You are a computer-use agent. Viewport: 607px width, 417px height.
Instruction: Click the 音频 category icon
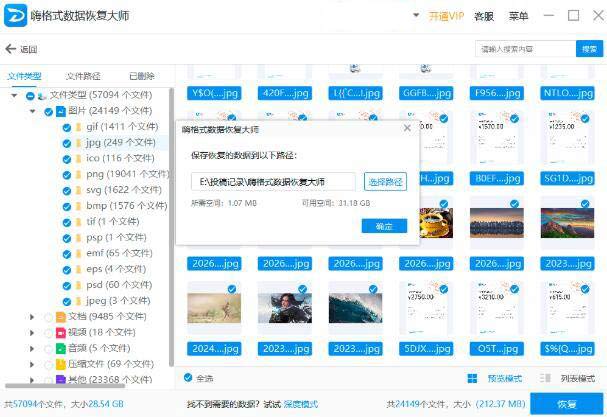(x=61, y=348)
